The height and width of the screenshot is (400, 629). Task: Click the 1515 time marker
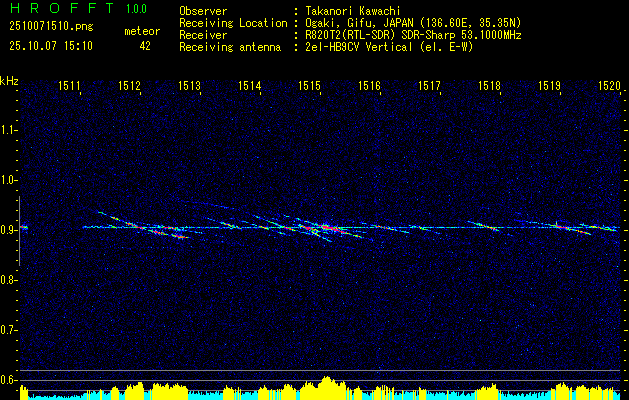[x=310, y=85]
